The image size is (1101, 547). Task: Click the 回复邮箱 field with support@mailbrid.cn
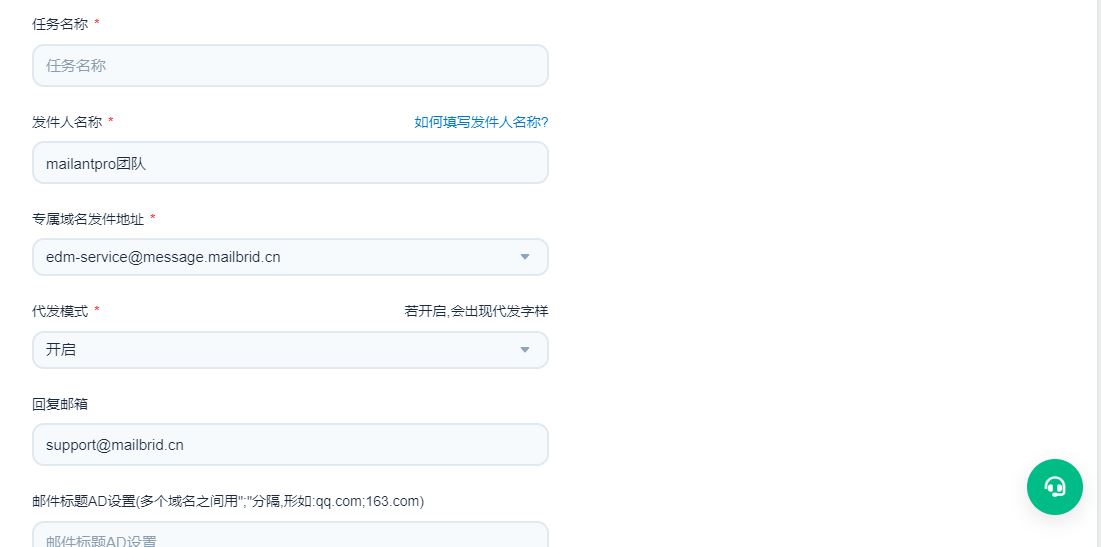290,445
